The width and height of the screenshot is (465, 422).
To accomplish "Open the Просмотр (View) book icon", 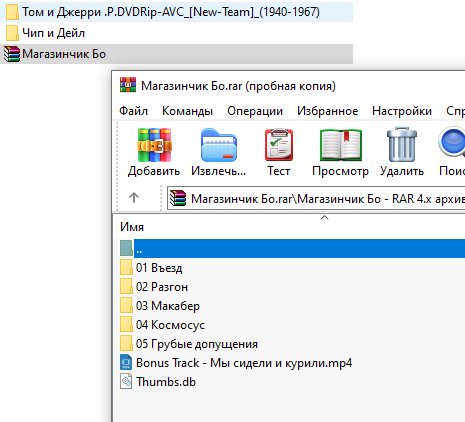I will (340, 145).
